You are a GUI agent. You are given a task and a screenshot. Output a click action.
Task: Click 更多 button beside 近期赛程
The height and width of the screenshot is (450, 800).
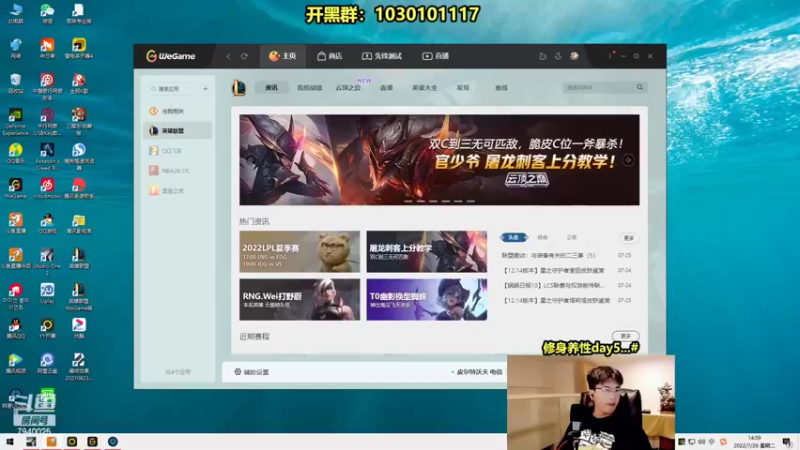(x=626, y=336)
